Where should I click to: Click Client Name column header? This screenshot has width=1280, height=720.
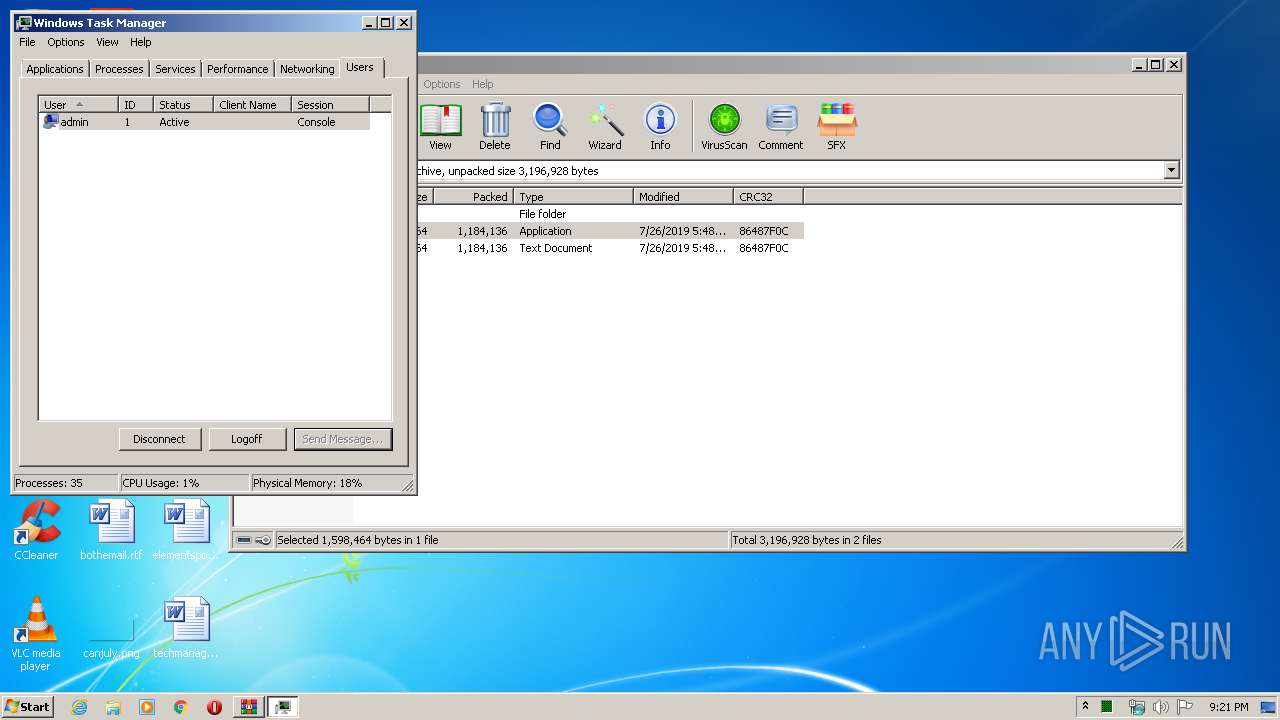[x=252, y=104]
